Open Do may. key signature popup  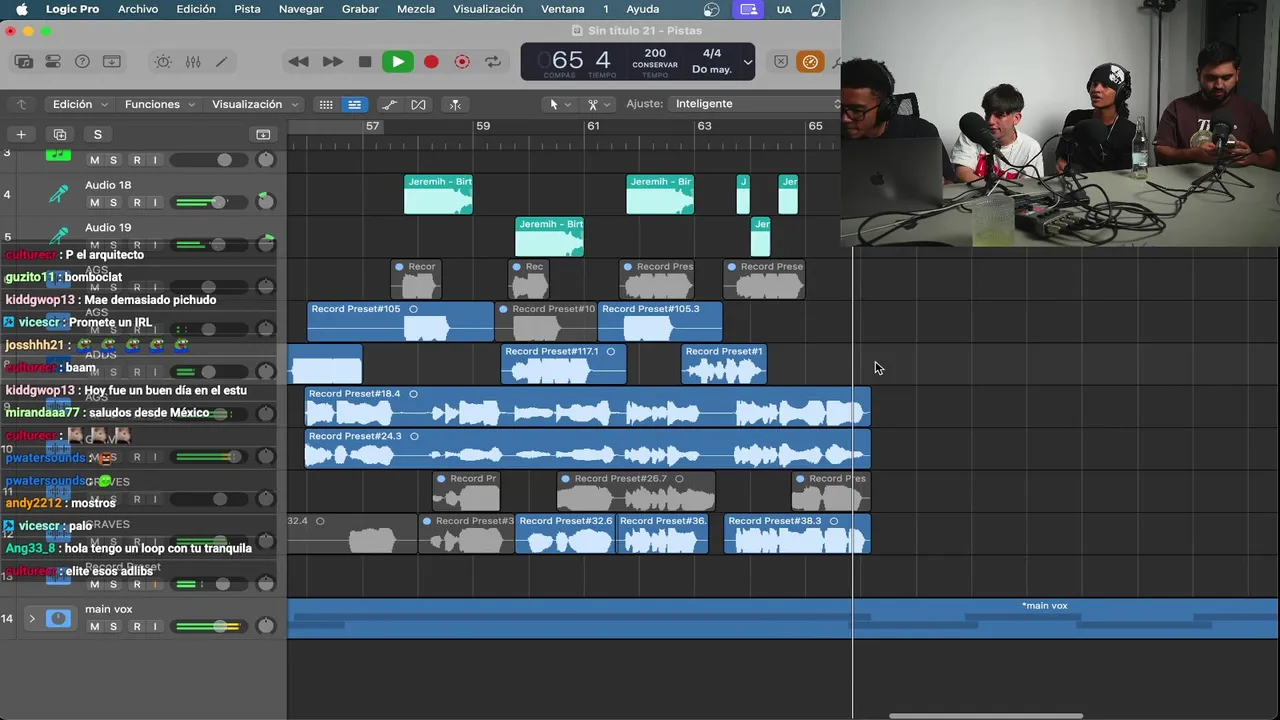[x=712, y=69]
